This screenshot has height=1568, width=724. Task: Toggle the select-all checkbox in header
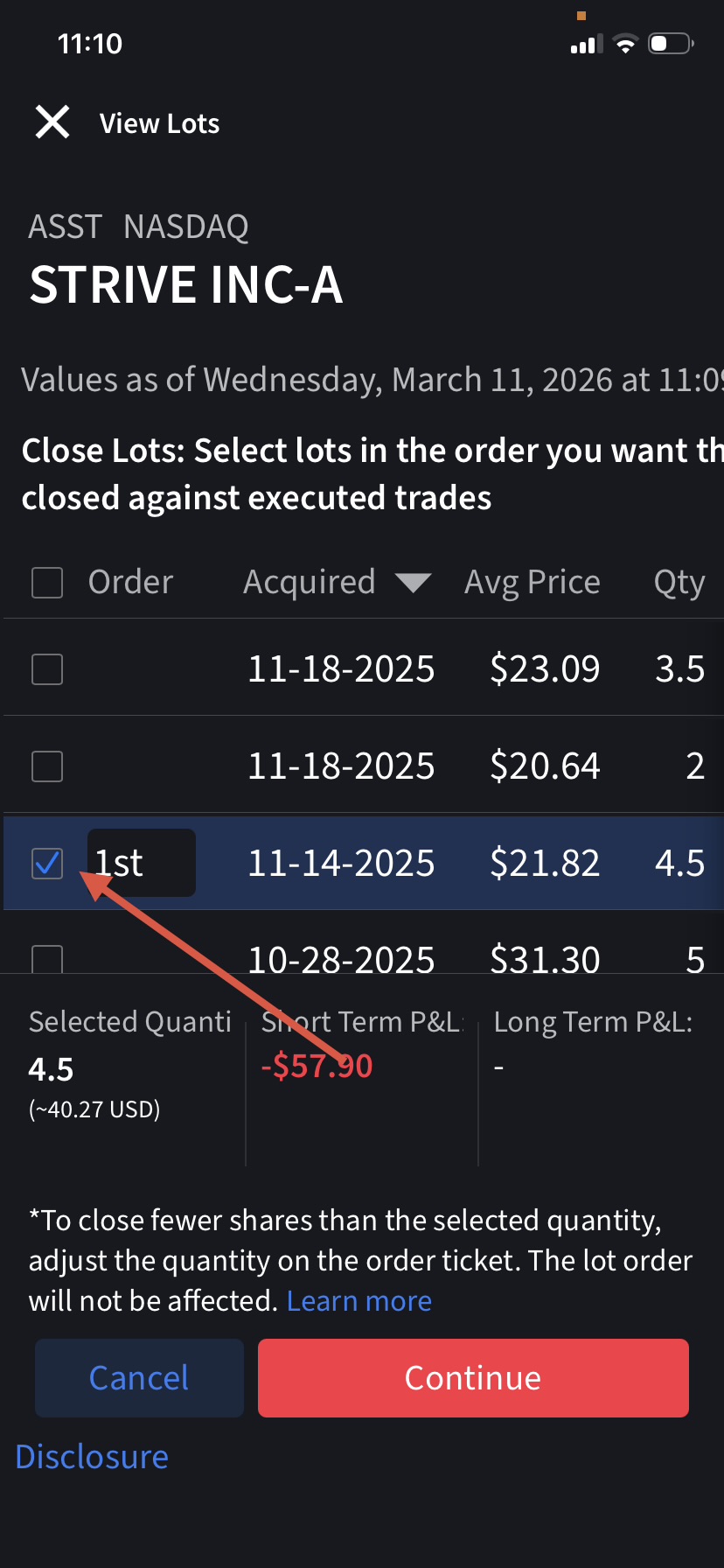(47, 583)
